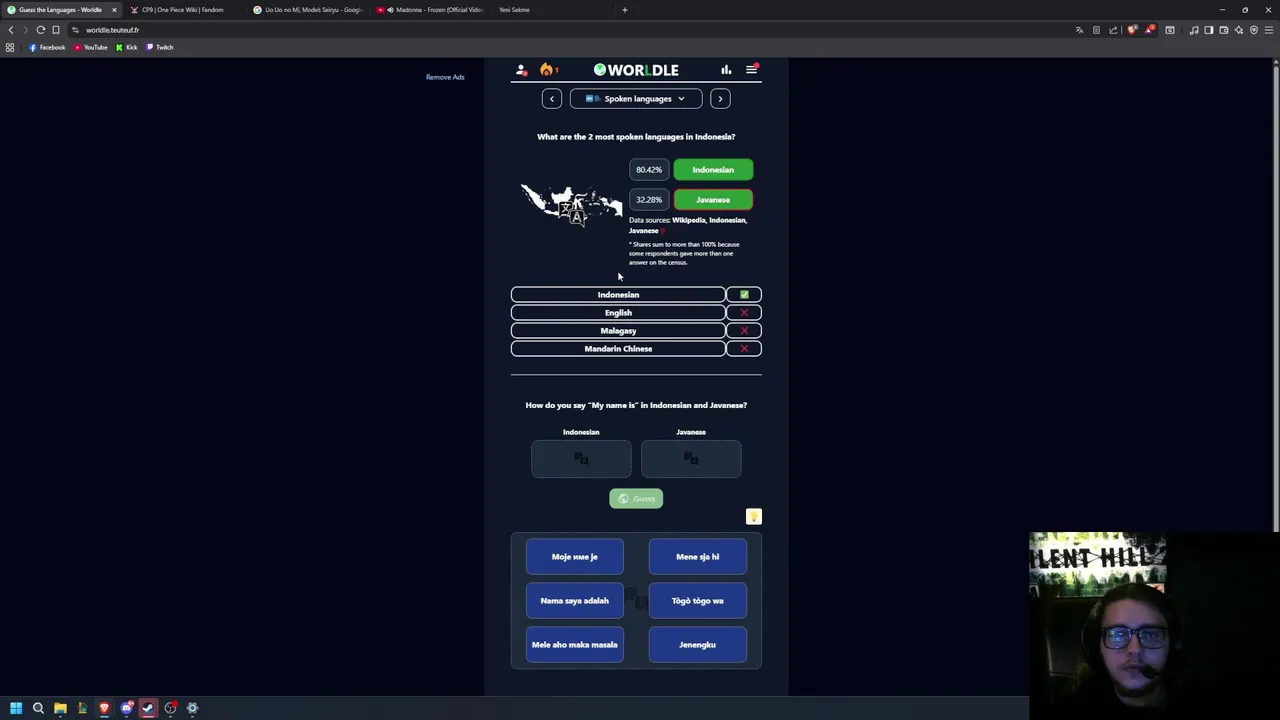
Task: Open the music note playlist icon
Action: [1194, 30]
